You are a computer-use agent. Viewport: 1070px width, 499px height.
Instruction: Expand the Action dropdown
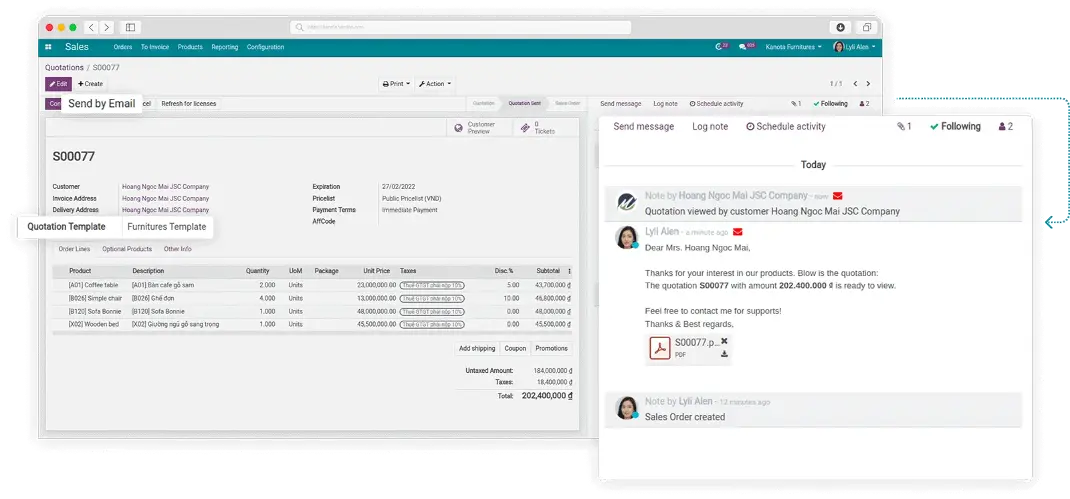[x=435, y=84]
